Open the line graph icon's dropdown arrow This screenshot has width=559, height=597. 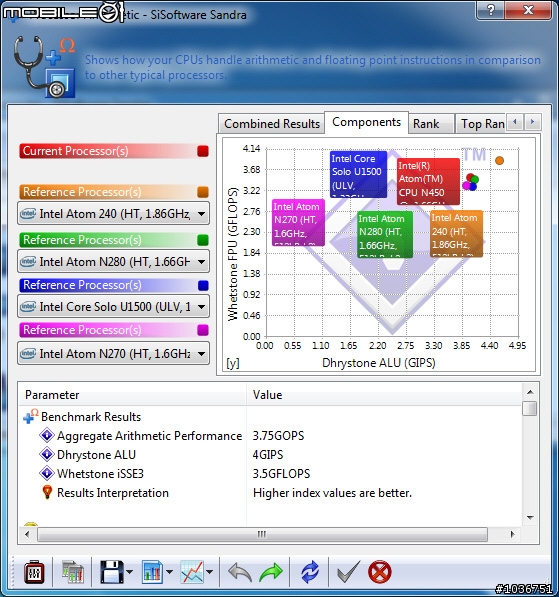pos(209,571)
